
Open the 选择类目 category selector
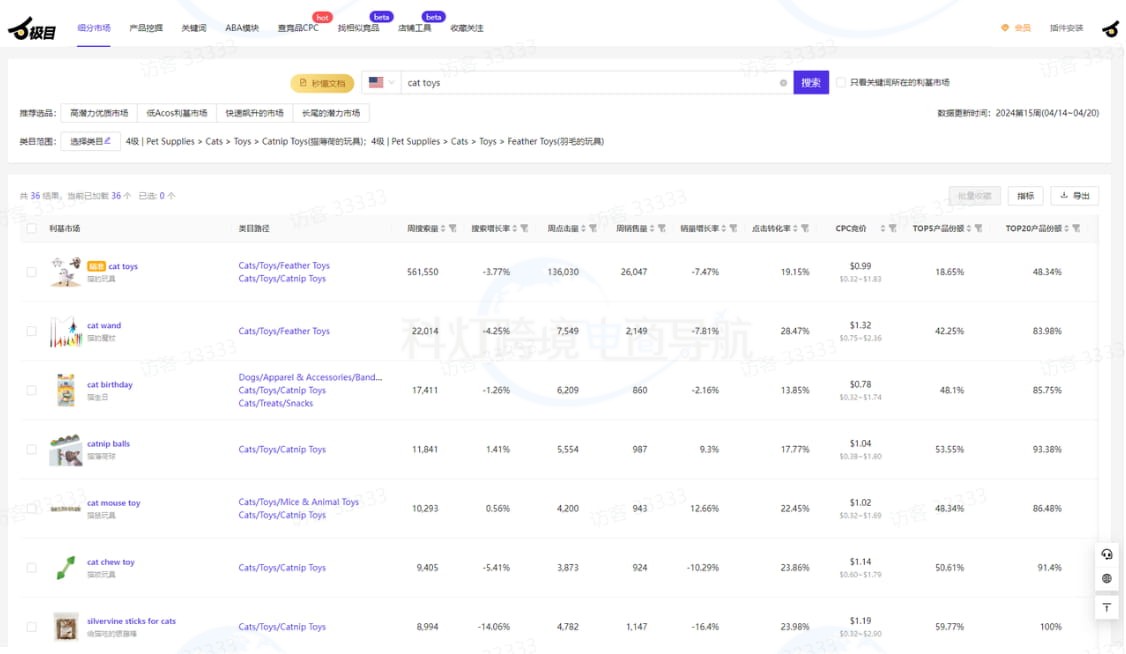click(x=91, y=142)
